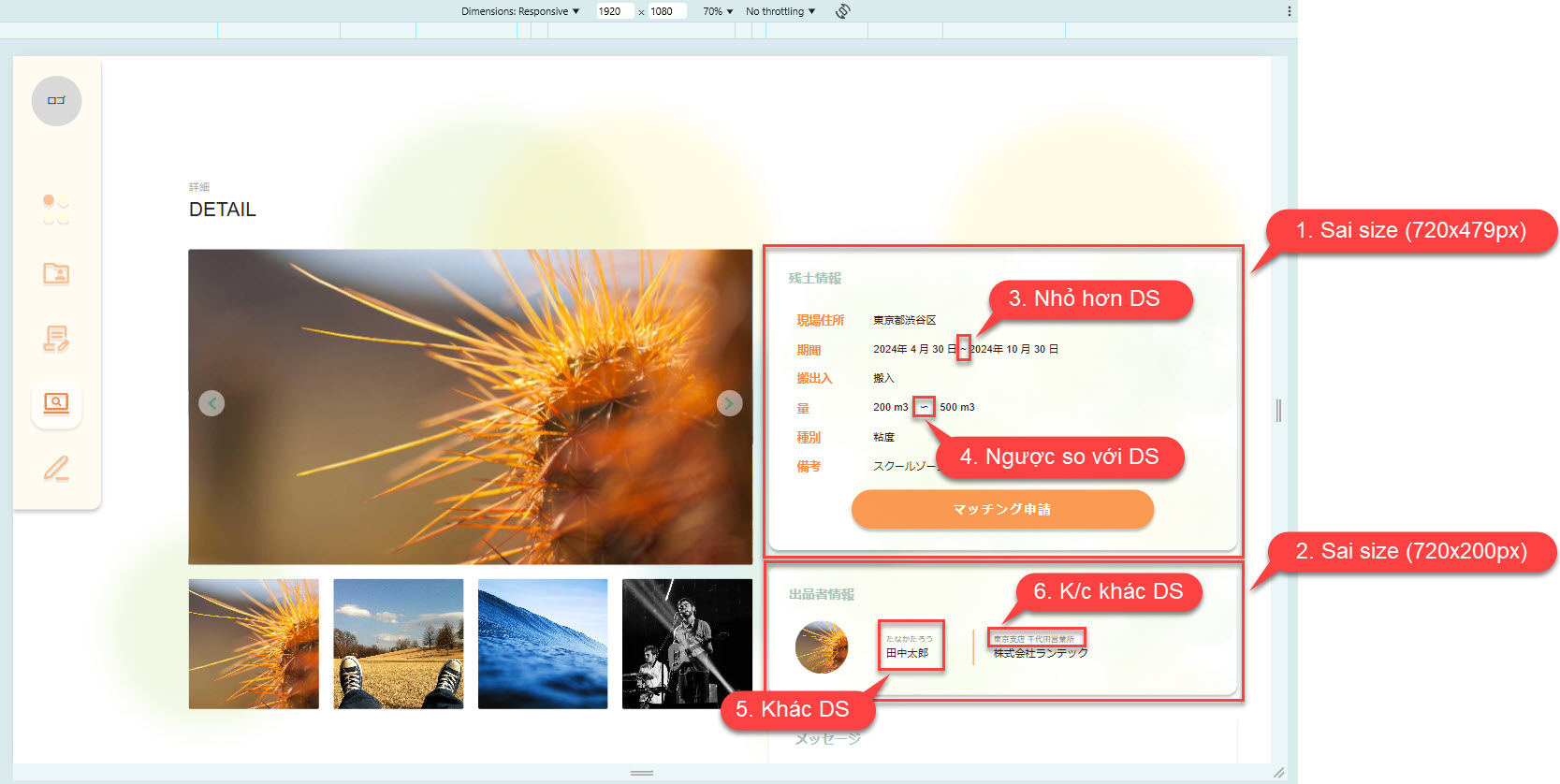
Task: Select the sneakers in field thumbnail
Action: 399,644
